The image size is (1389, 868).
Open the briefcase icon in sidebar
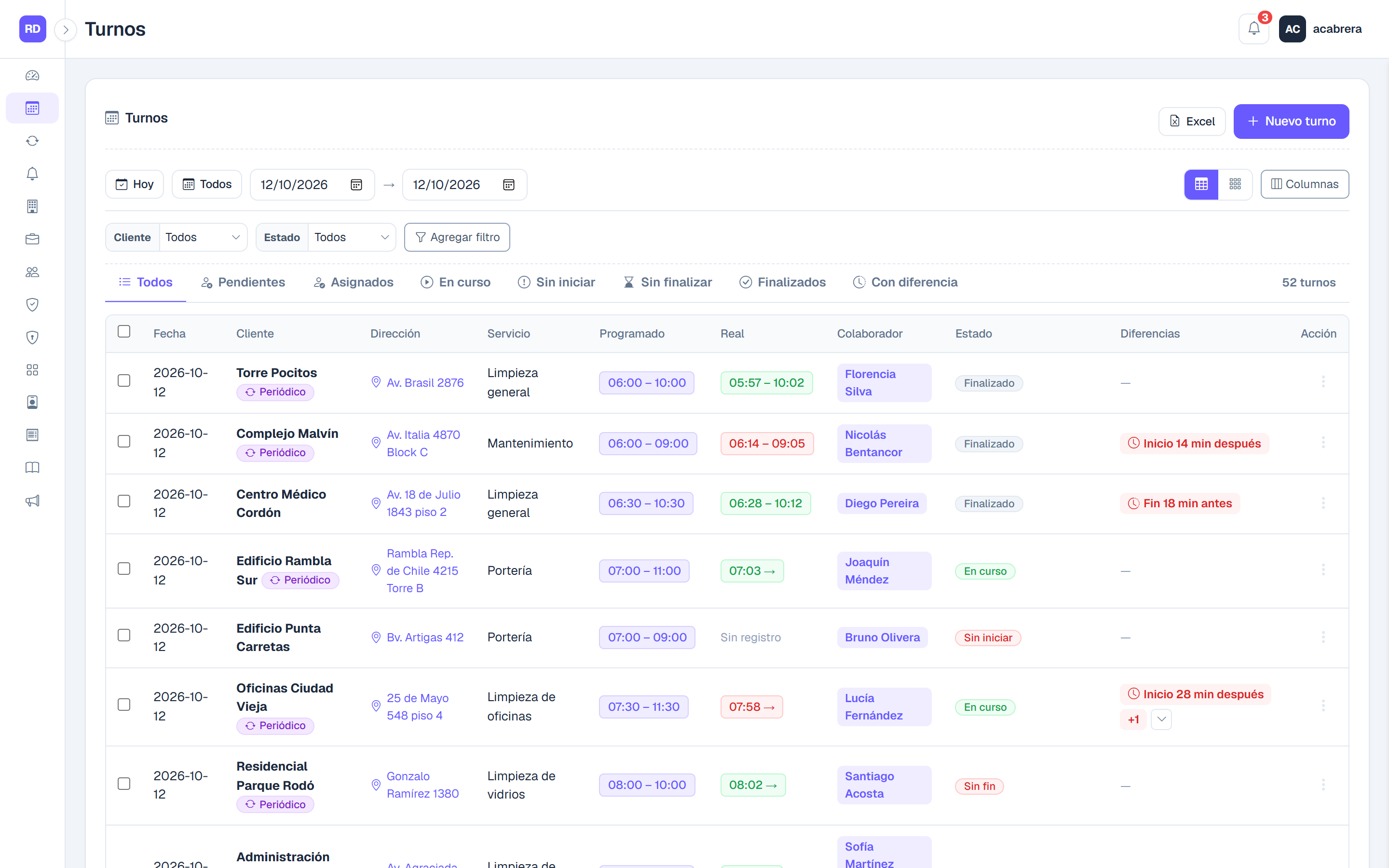click(x=32, y=239)
